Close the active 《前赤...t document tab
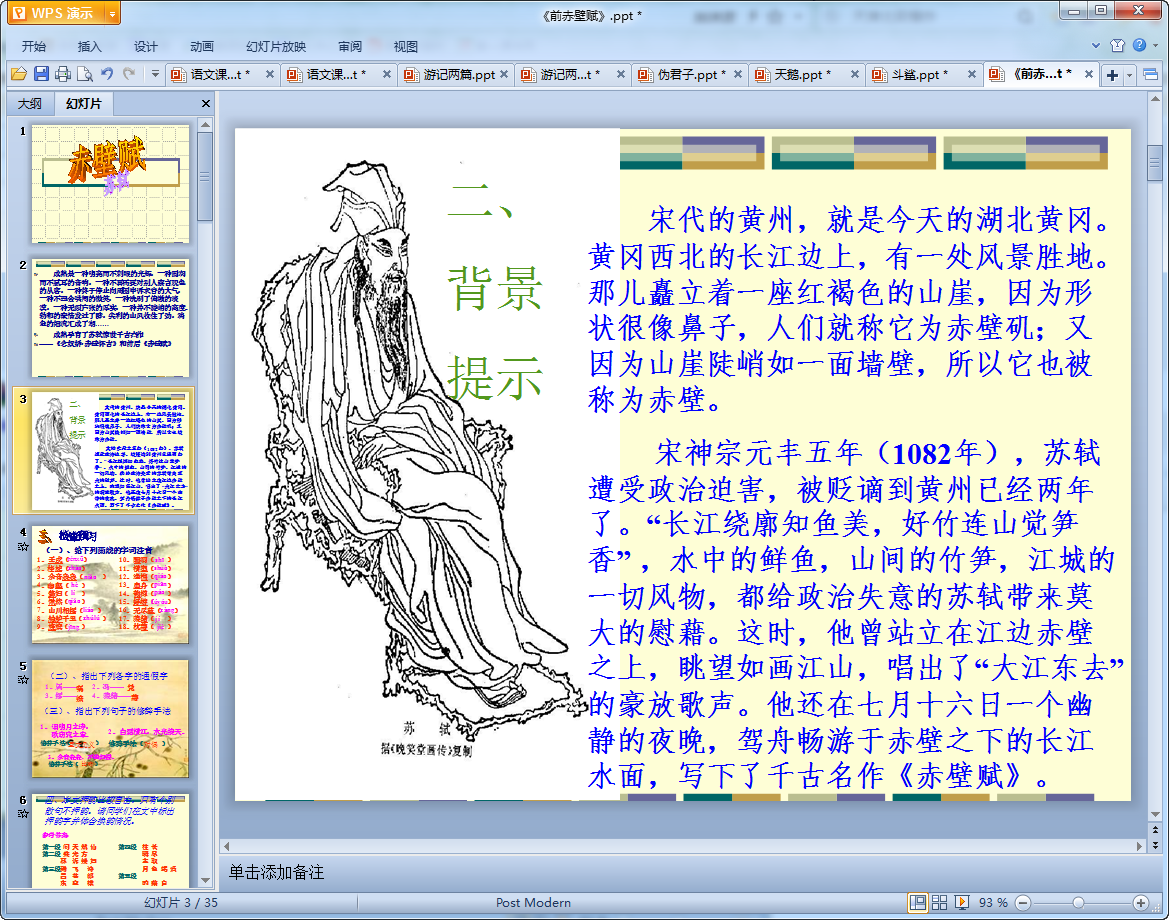 click(1088, 75)
